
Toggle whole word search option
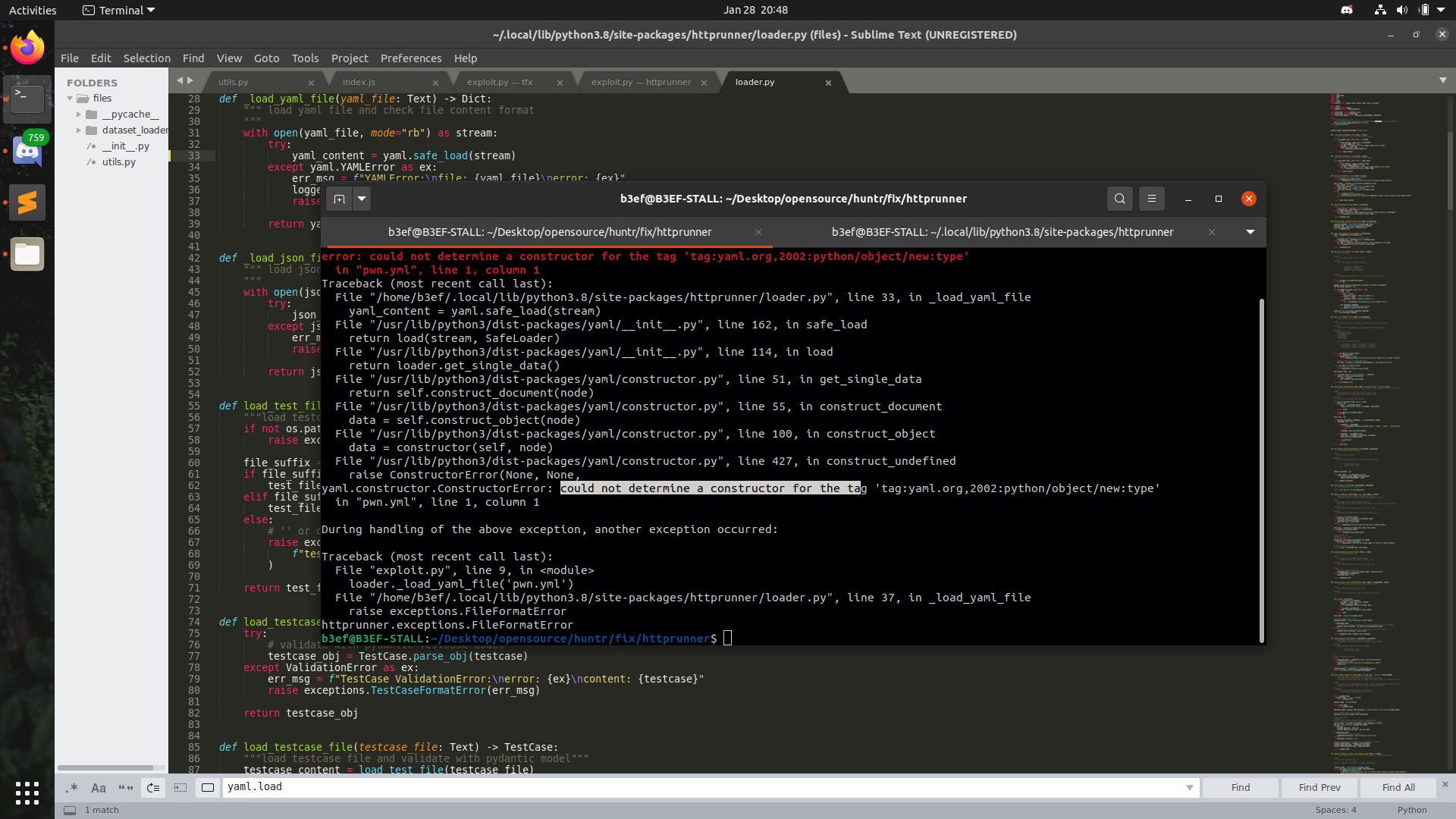coord(126,788)
